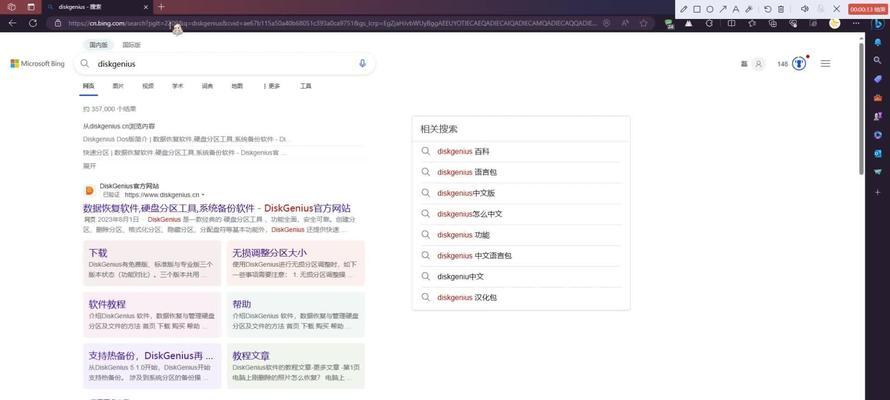Click the search magnifier in Bing box
Image resolution: width=890 pixels, height=400 pixels.
click(x=85, y=64)
